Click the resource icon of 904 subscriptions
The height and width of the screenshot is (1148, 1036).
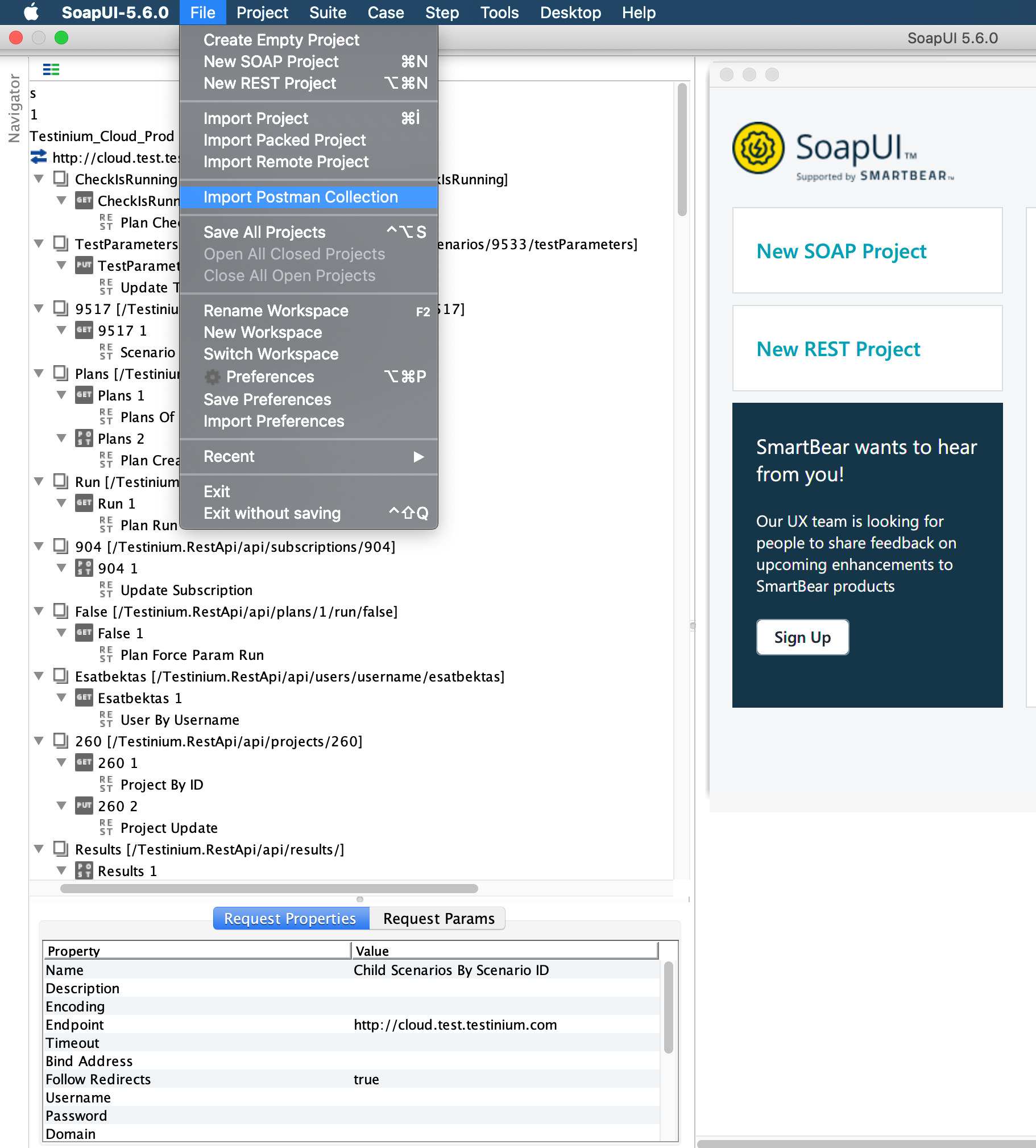61,546
